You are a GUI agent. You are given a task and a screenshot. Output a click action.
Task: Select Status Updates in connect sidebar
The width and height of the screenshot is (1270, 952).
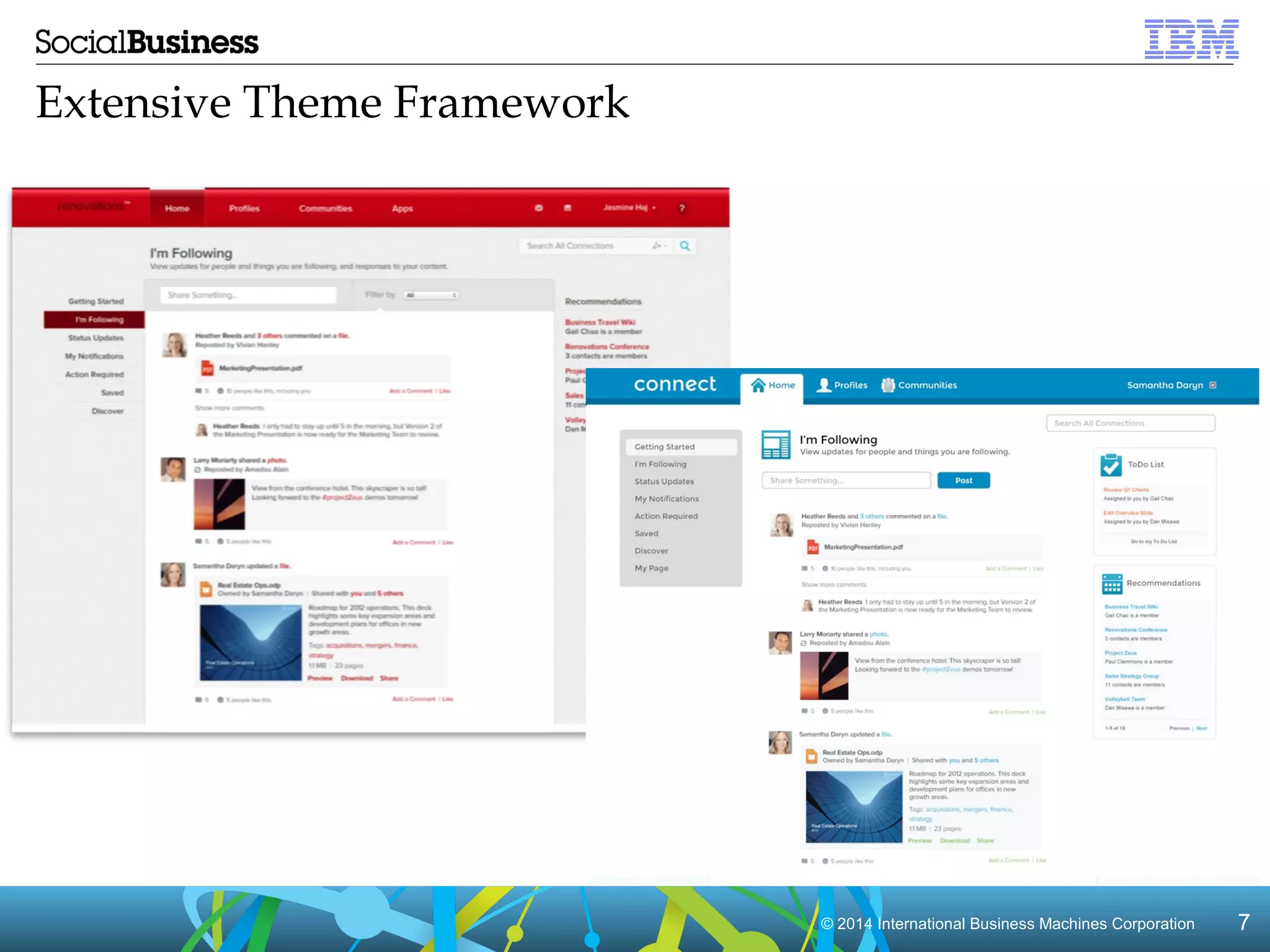[664, 482]
